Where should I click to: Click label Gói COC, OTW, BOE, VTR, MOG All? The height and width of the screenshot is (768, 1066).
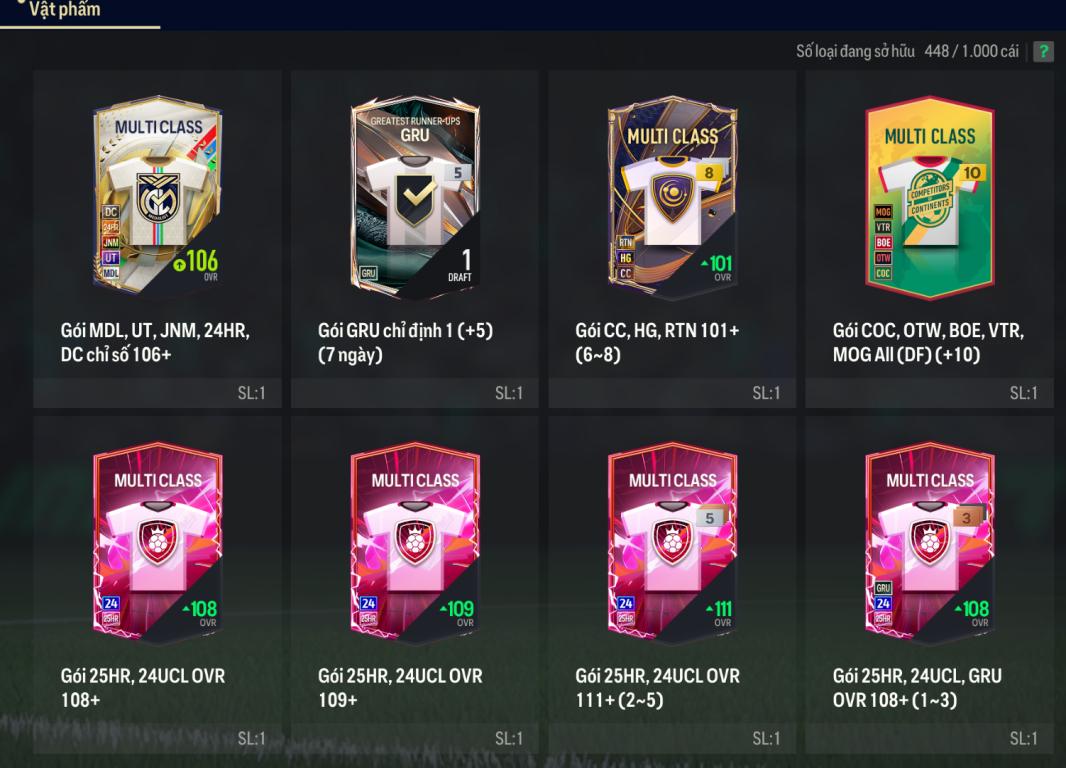point(928,343)
